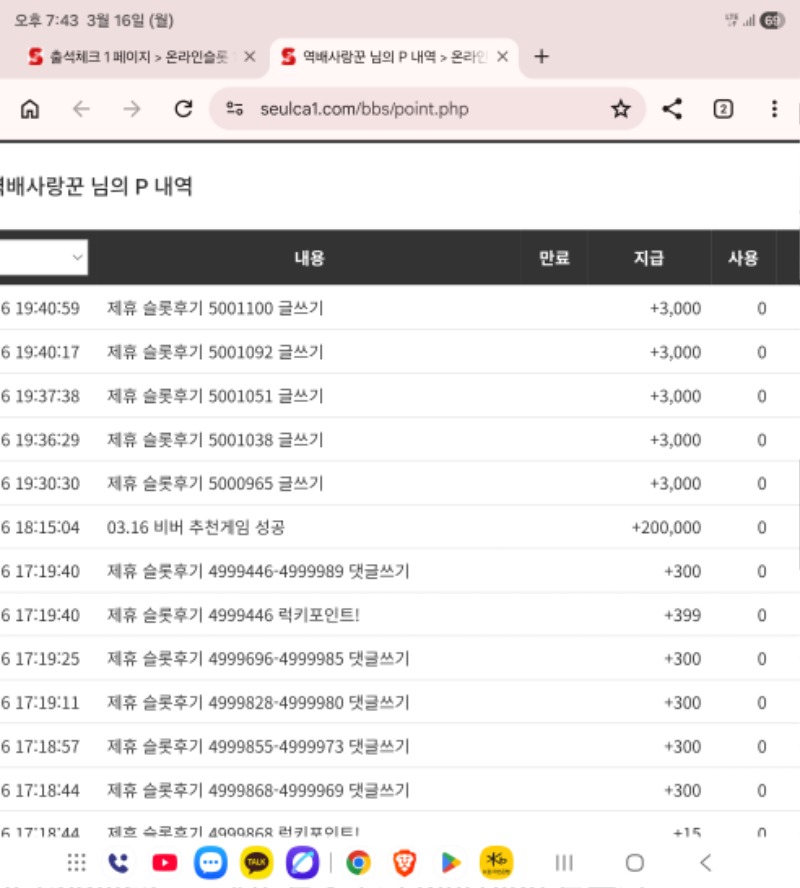Expand the dropdown in the table header

44,257
